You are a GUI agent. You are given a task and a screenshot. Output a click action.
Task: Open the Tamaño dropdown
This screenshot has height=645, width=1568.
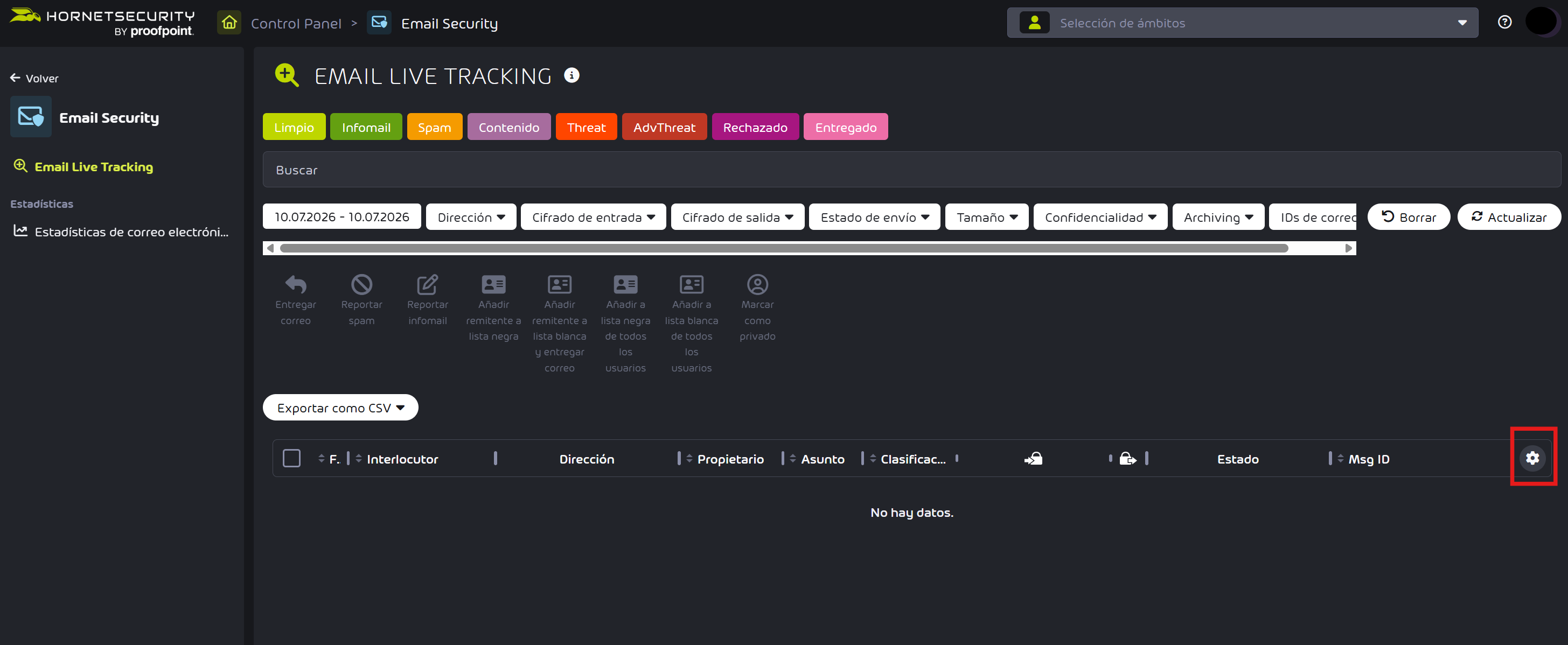point(987,217)
